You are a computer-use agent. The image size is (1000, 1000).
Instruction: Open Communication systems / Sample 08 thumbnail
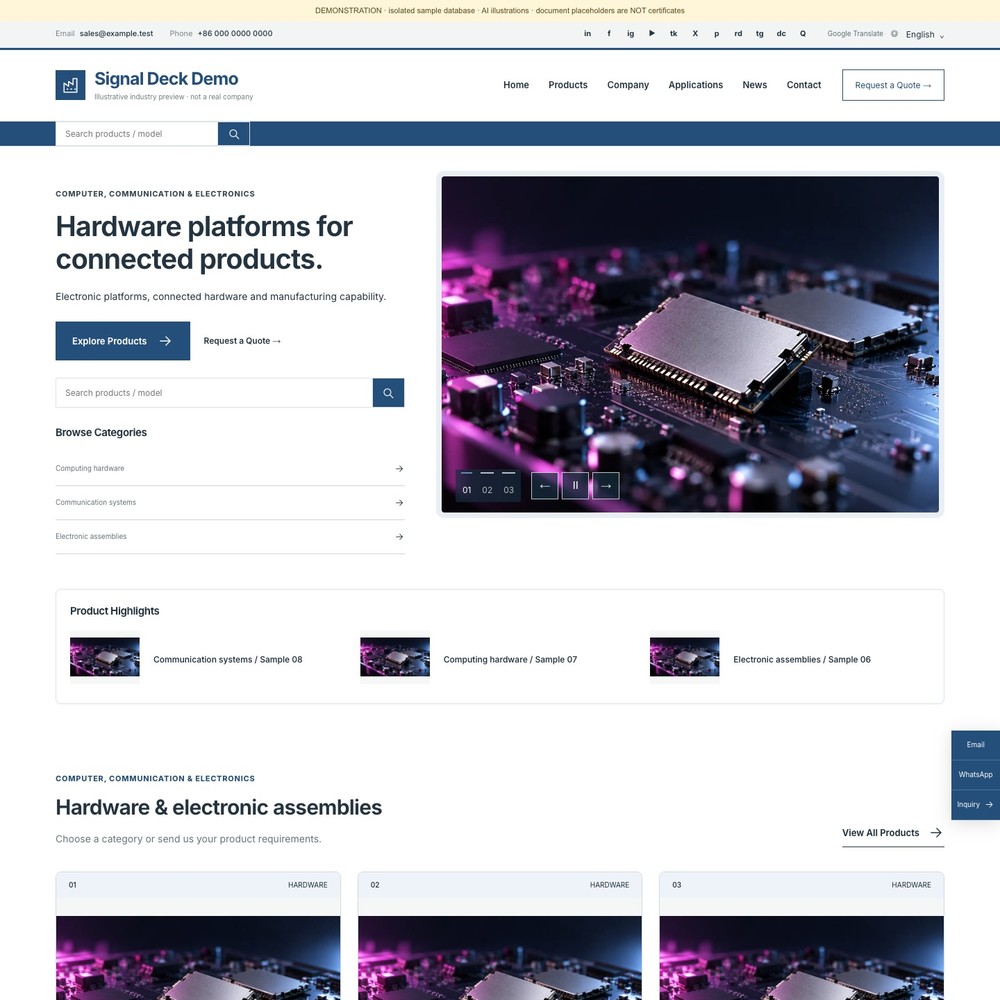point(105,657)
